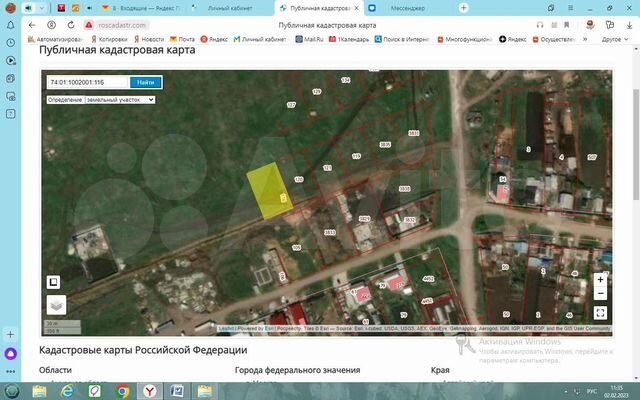Screen dimensions: 640x400
Task: Toggle fullscreen map view icon
Action: tap(600, 312)
